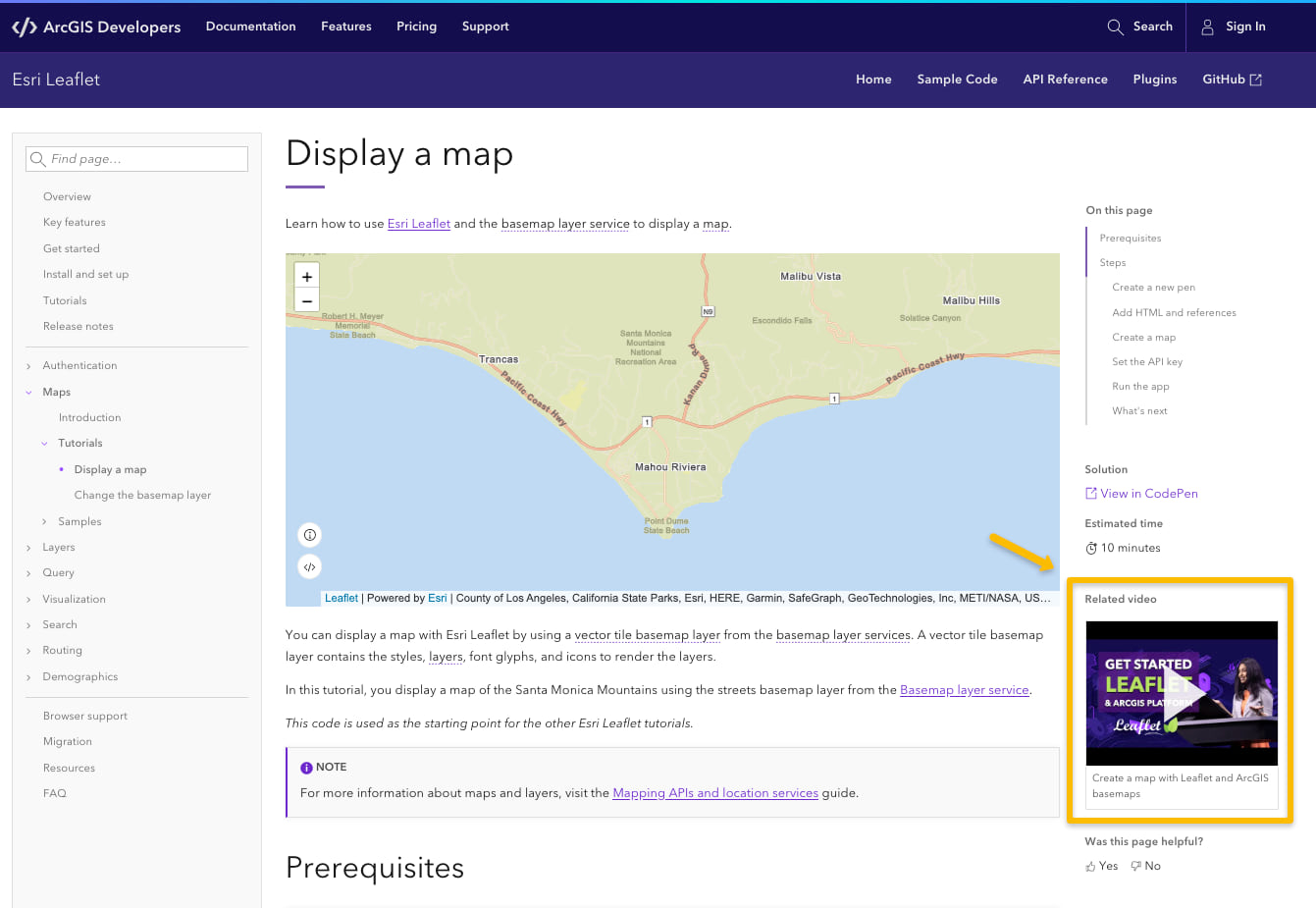Go to Esri Leaflet Home tab
Viewport: 1316px width, 908px height.
[873, 80]
